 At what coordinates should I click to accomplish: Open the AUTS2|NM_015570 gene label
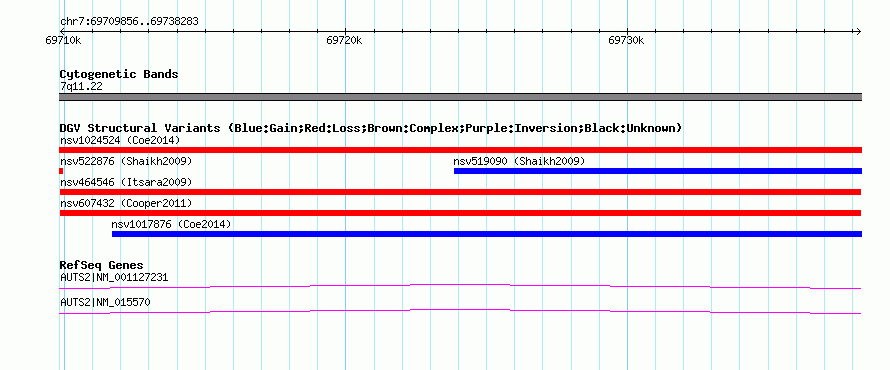[105, 303]
